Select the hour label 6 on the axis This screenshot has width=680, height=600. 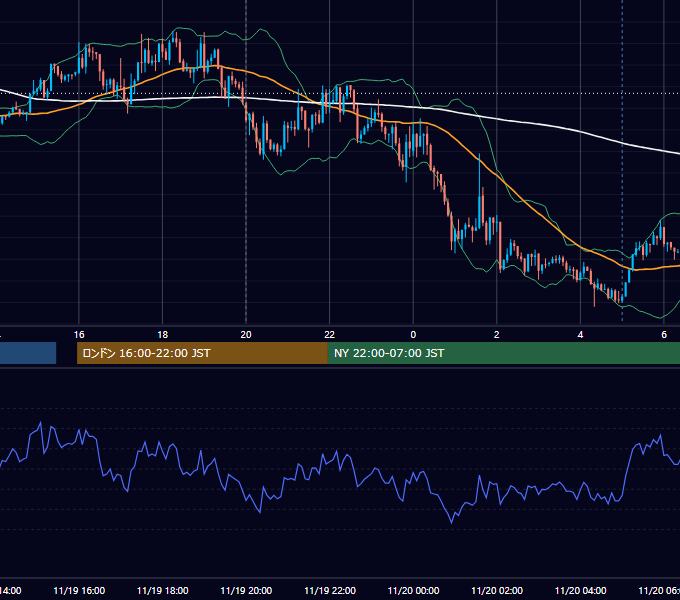(664, 335)
